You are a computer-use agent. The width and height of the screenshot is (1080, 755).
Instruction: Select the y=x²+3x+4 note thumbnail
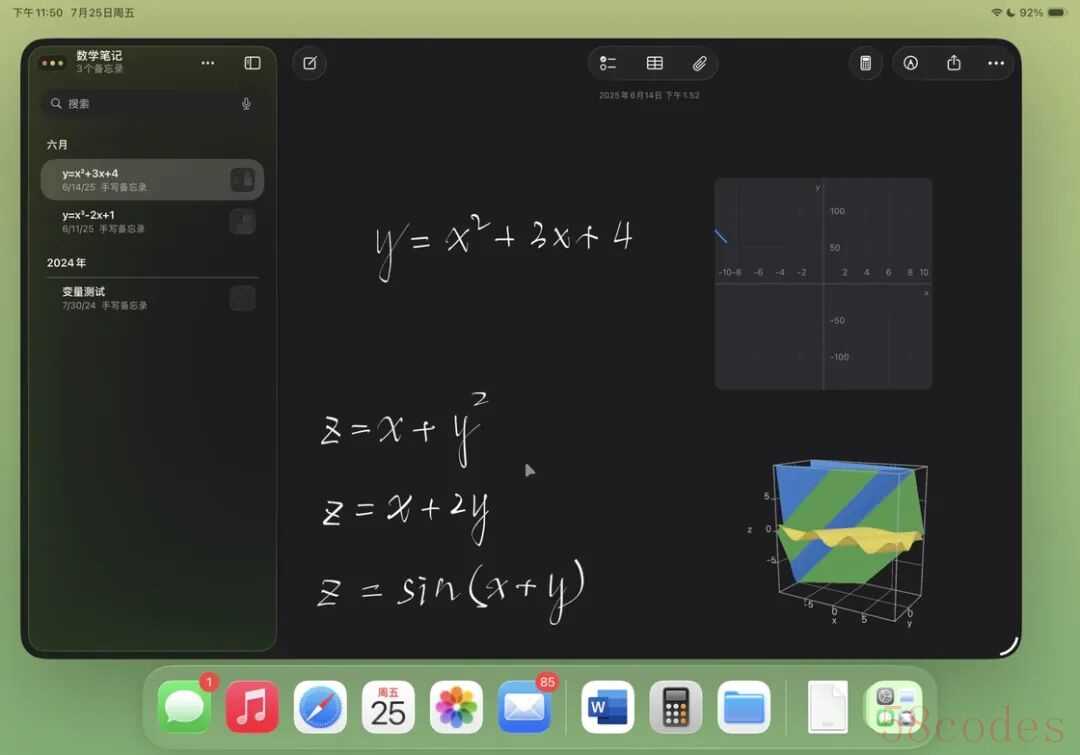pos(242,180)
